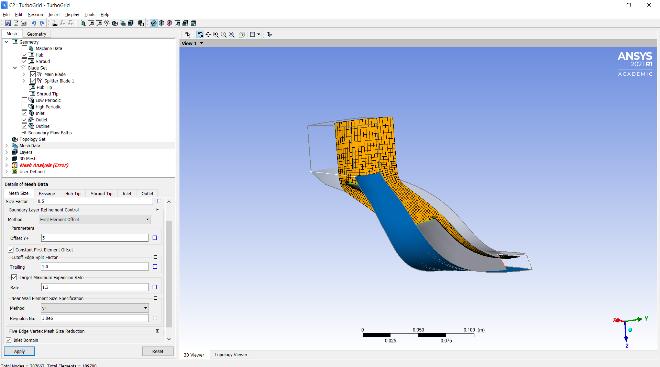The image size is (660, 367).
Task: Click the Save icon in the main toolbar
Action: coord(8,23)
